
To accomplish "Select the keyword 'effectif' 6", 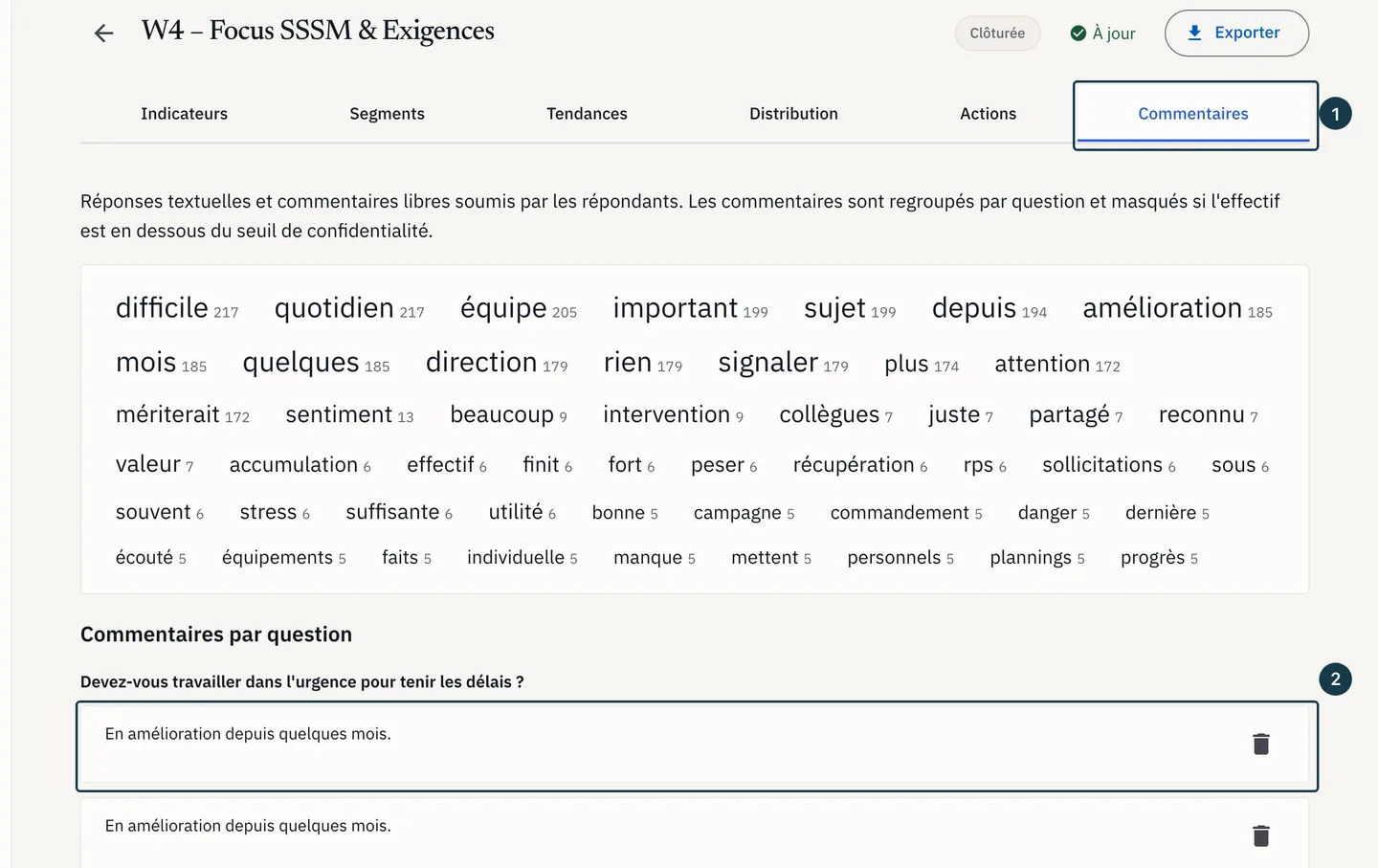I will (x=447, y=464).
